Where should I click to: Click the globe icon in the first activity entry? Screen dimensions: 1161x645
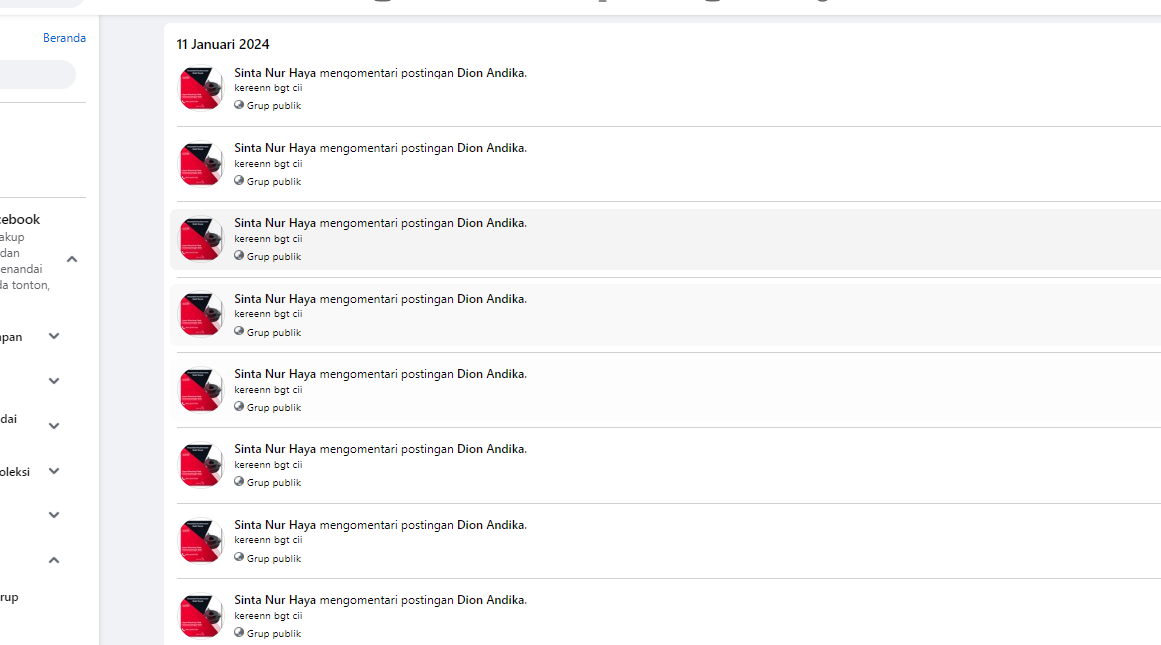(x=239, y=105)
